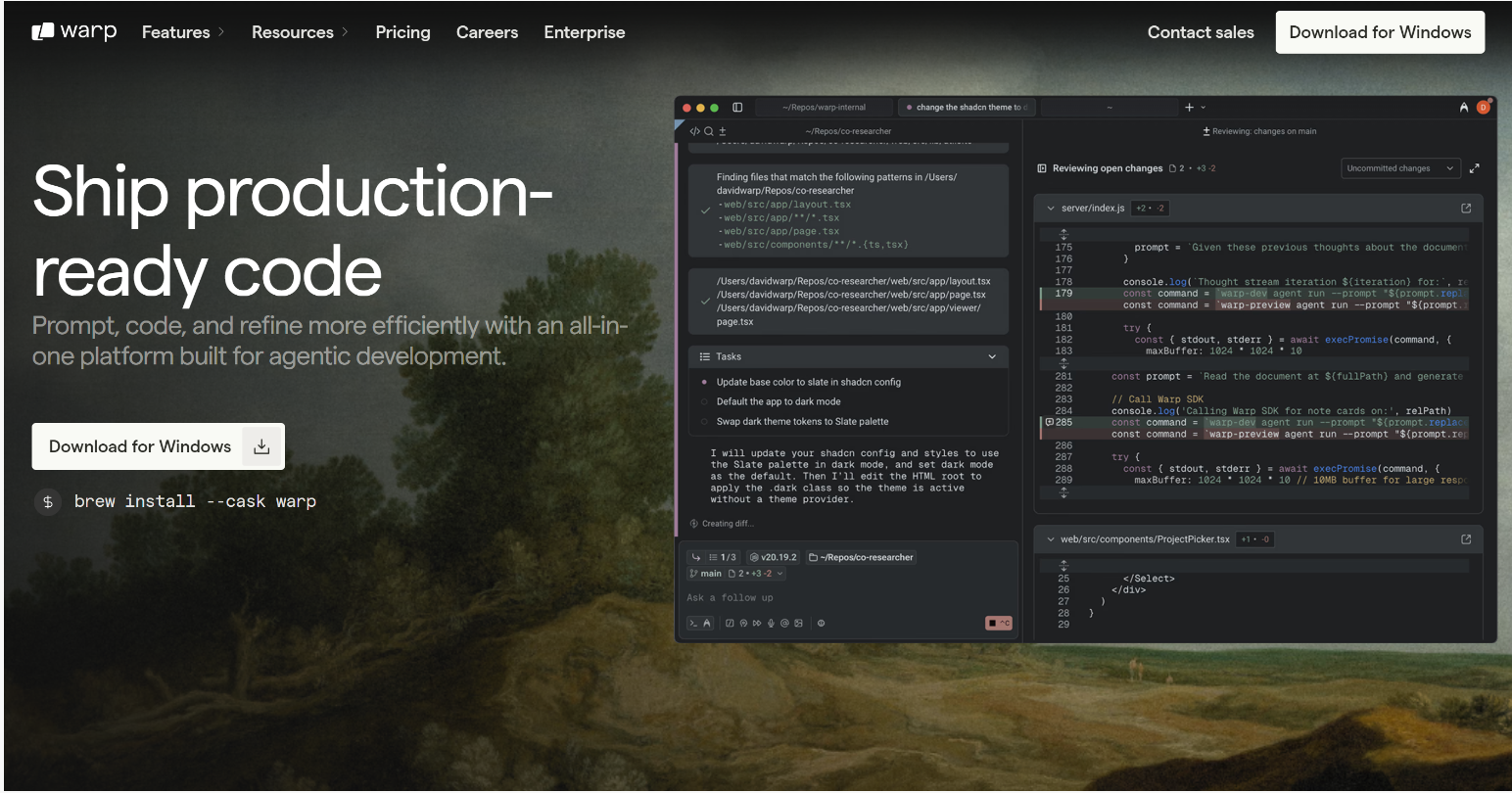This screenshot has height=793, width=1512.
Task: Click the new tab plus icon
Action: [1189, 108]
